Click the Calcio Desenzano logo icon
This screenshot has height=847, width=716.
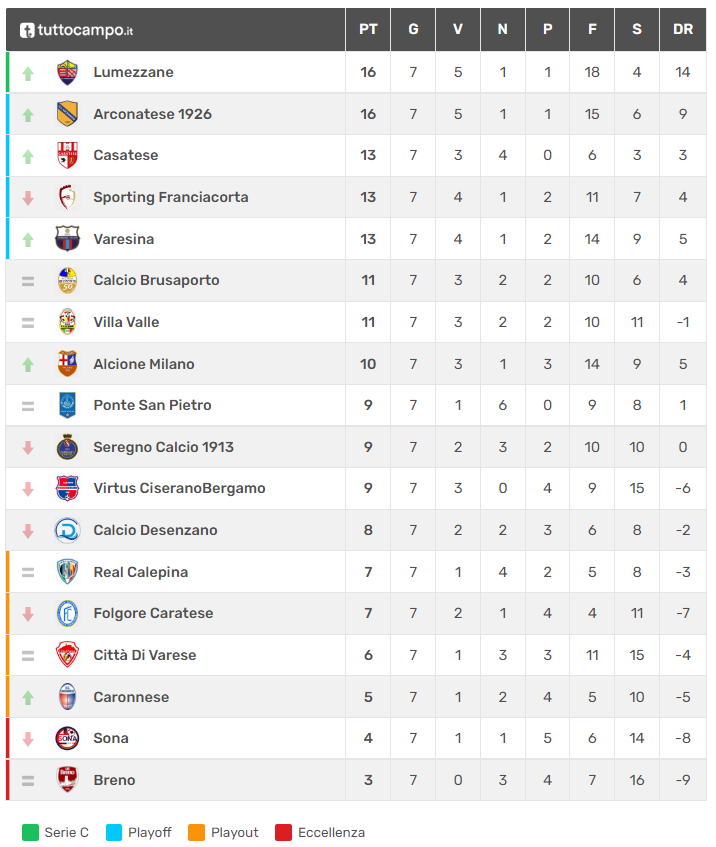coord(67,530)
